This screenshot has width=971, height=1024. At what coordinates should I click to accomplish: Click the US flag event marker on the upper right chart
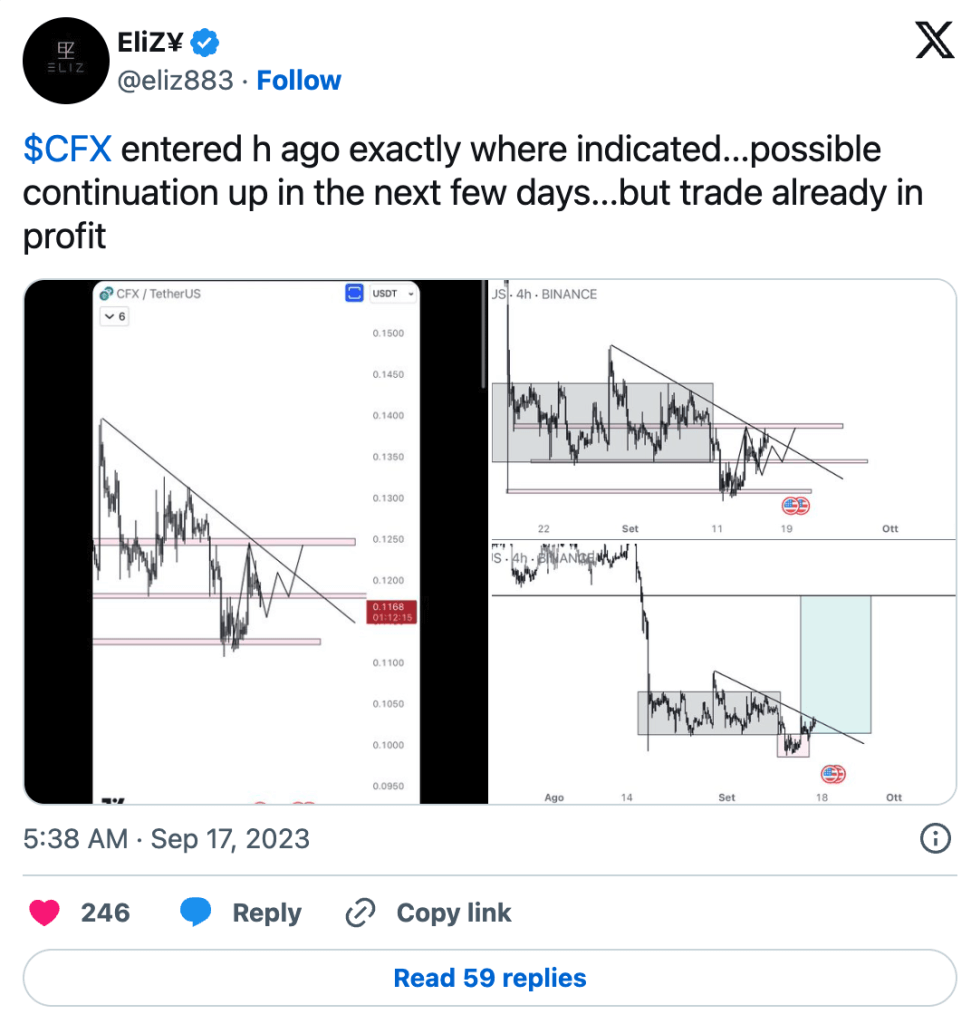point(795,505)
